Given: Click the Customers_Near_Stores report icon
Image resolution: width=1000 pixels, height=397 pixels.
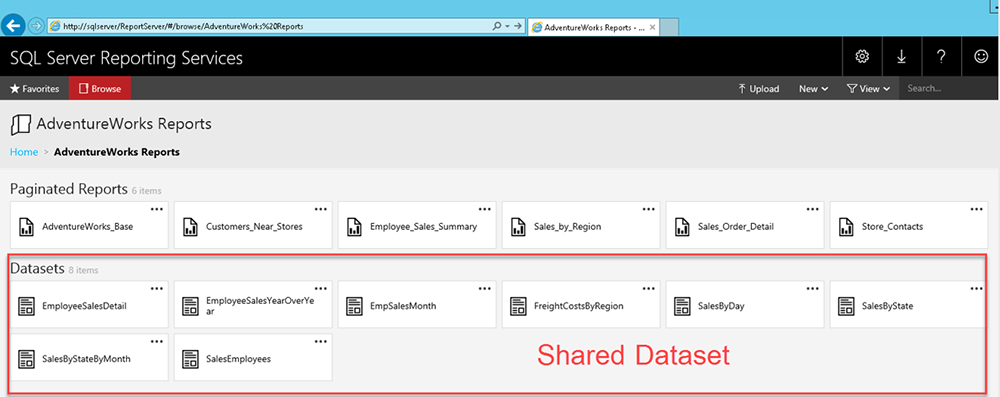Looking at the screenshot, I should (x=189, y=227).
